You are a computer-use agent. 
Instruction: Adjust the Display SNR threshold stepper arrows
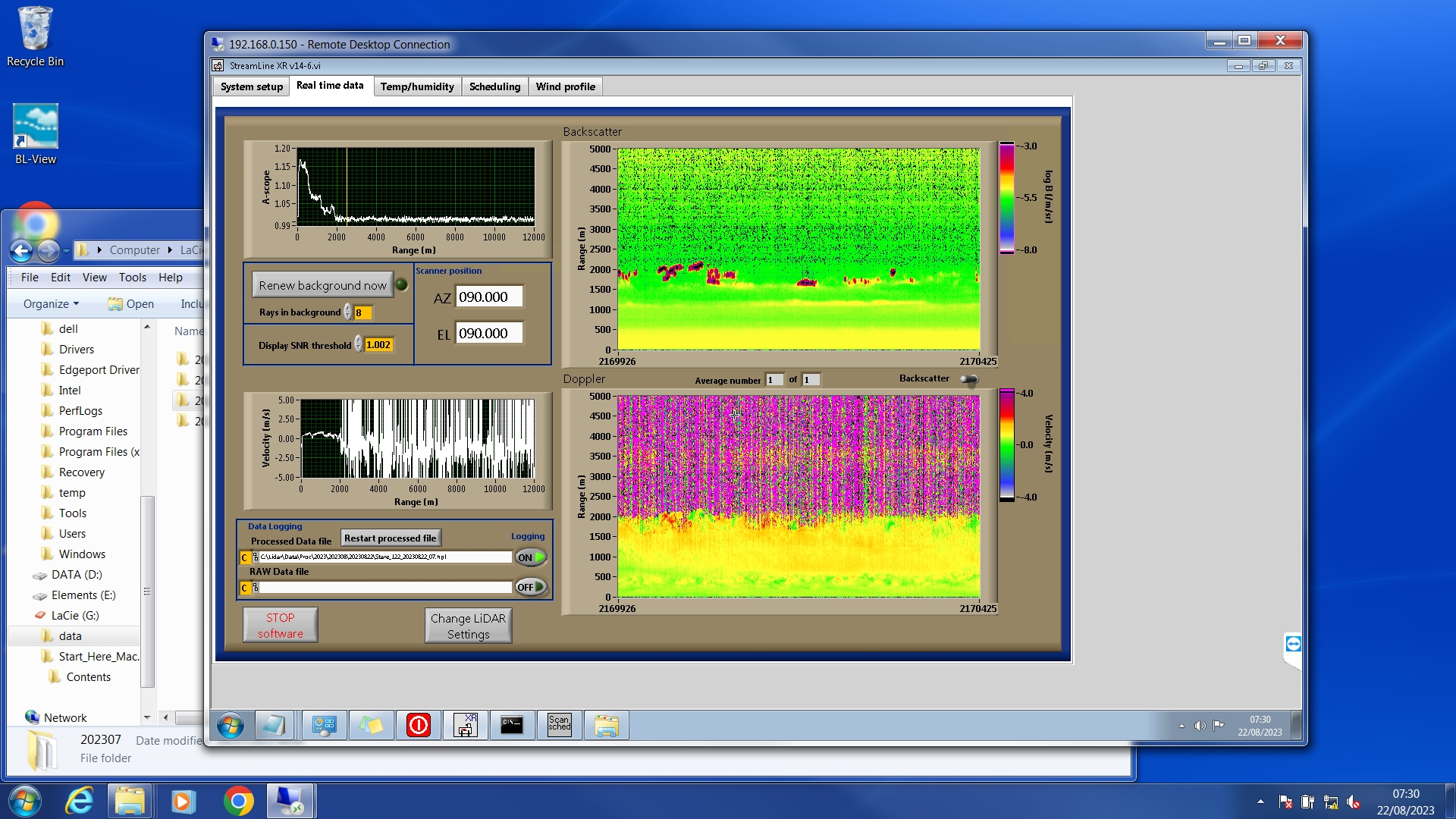click(359, 345)
